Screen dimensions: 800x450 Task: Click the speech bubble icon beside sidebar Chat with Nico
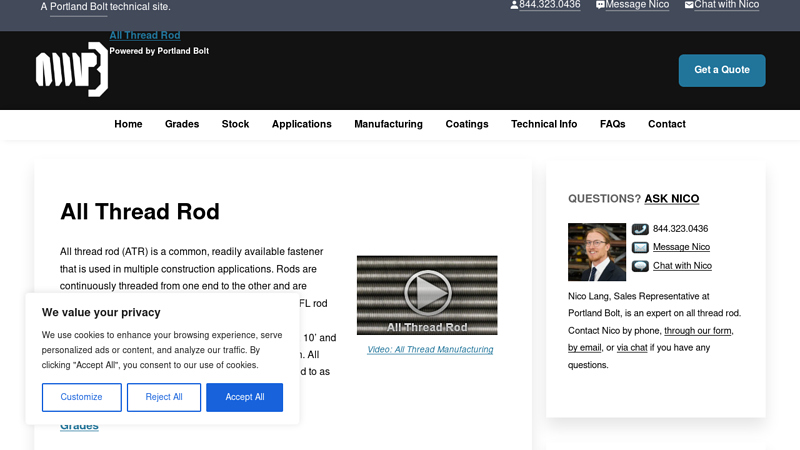click(640, 266)
